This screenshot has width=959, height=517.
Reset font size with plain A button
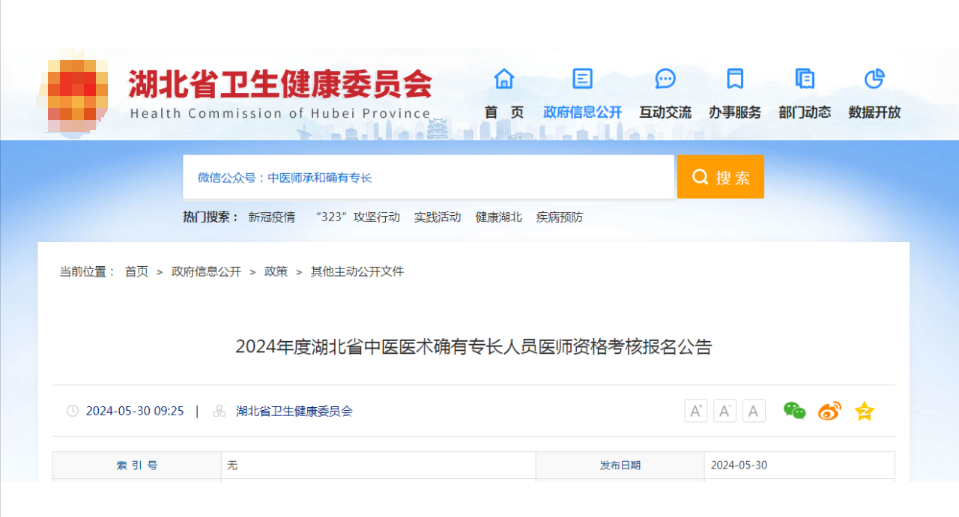tap(754, 411)
